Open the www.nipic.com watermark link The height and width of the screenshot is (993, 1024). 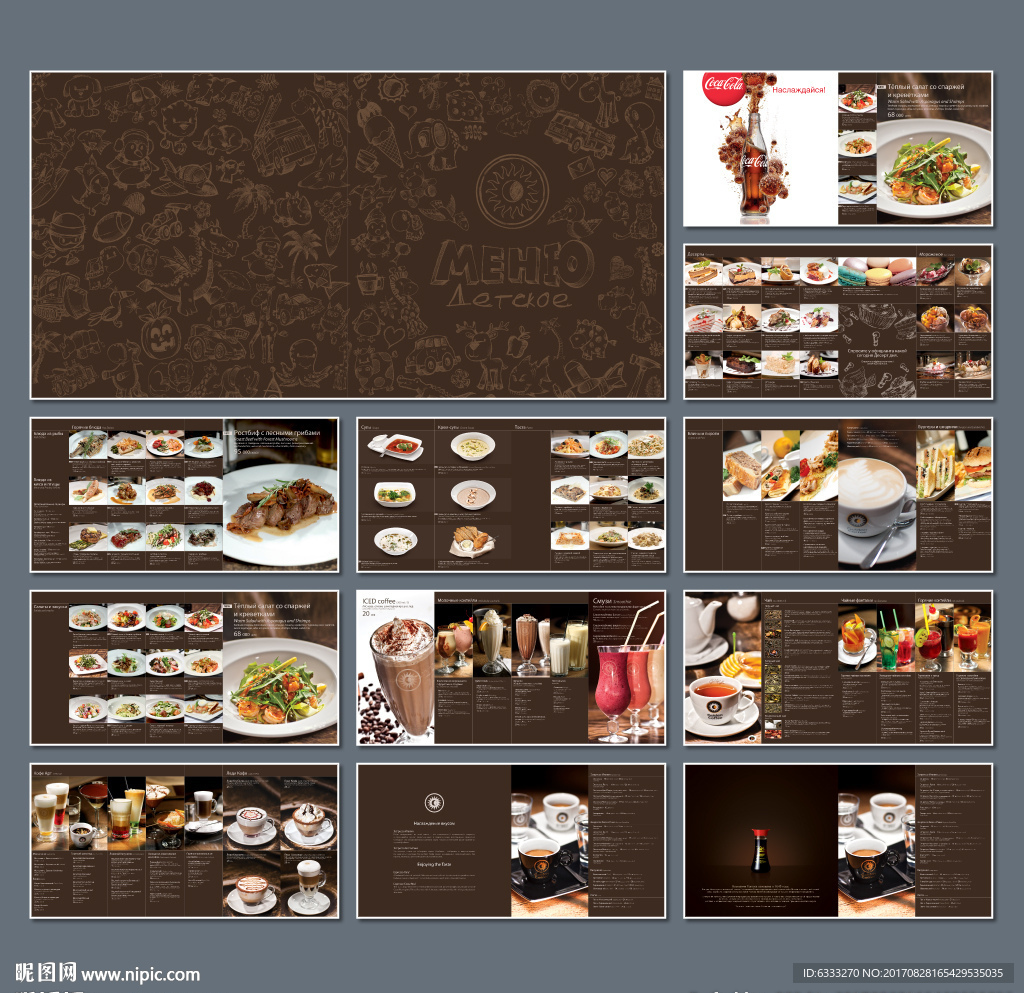click(140, 973)
